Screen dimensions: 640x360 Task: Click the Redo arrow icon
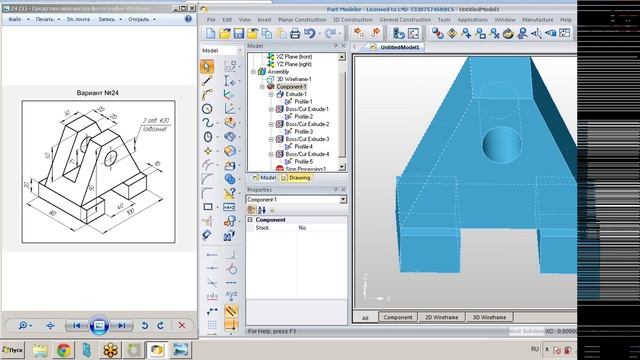pos(330,33)
